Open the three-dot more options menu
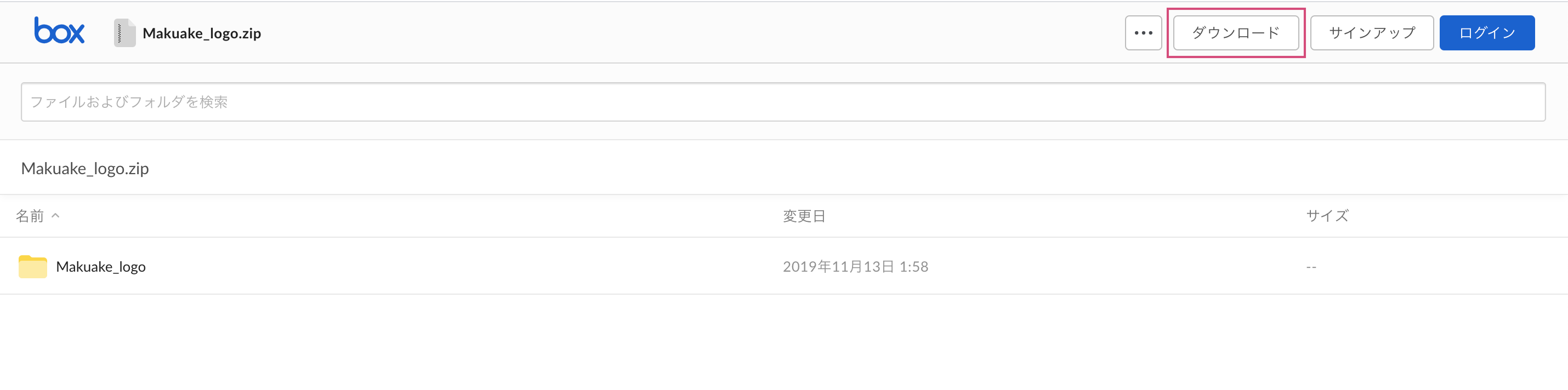1568x390 pixels. [1143, 33]
